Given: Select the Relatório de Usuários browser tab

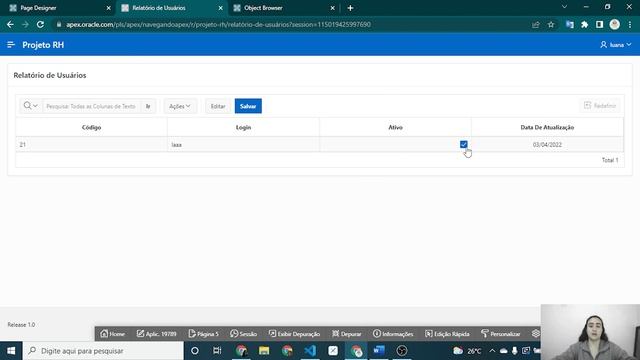Looking at the screenshot, I should click(x=171, y=8).
